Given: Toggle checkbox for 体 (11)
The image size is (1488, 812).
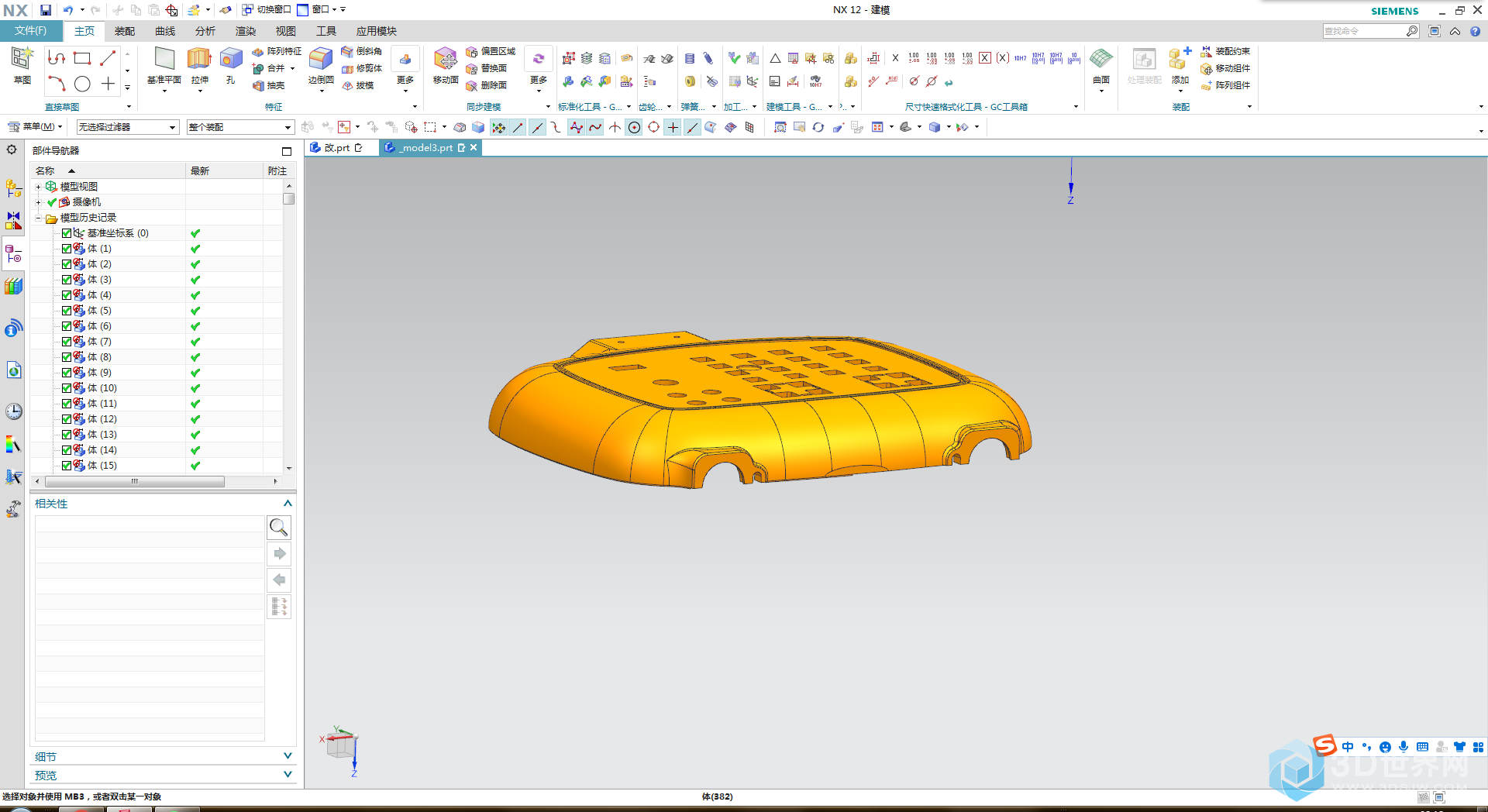Looking at the screenshot, I should click(67, 404).
